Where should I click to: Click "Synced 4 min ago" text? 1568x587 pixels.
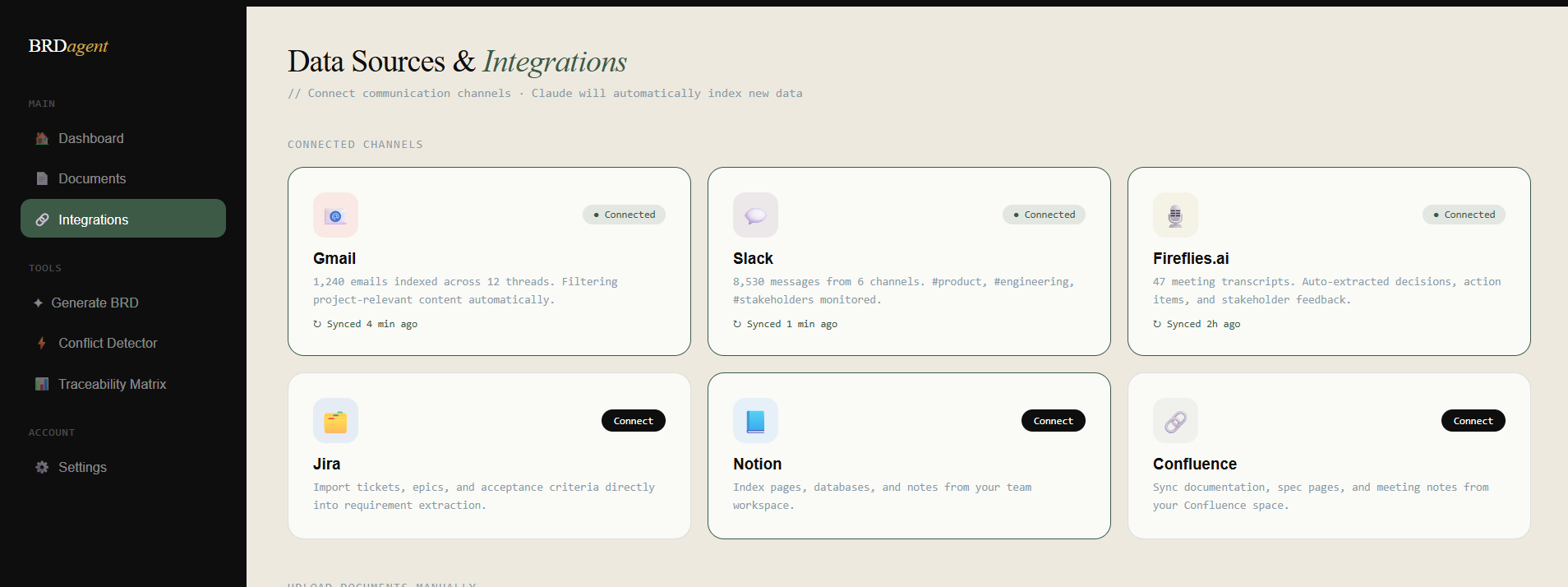(372, 324)
